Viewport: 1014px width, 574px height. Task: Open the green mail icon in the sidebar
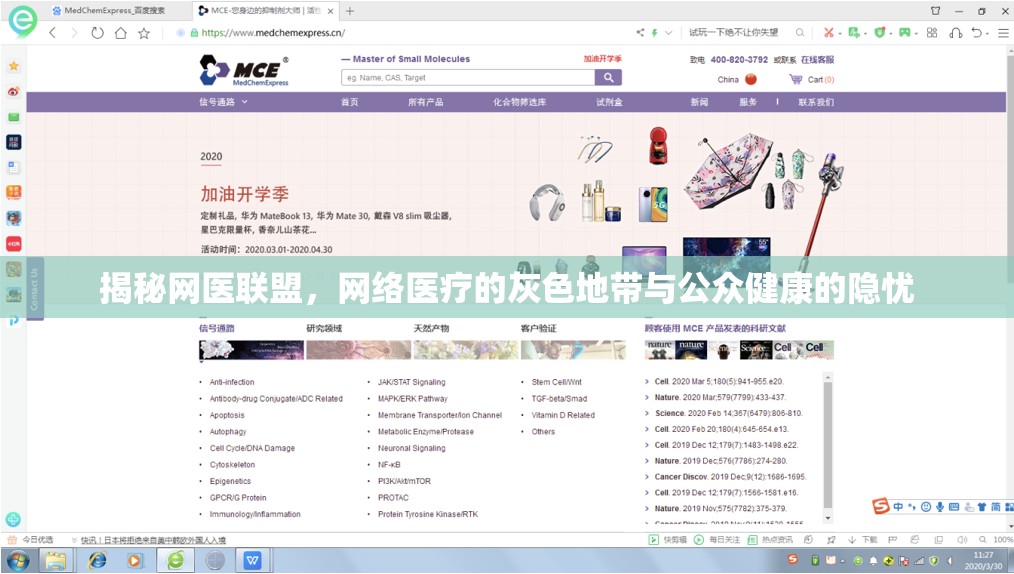14,117
